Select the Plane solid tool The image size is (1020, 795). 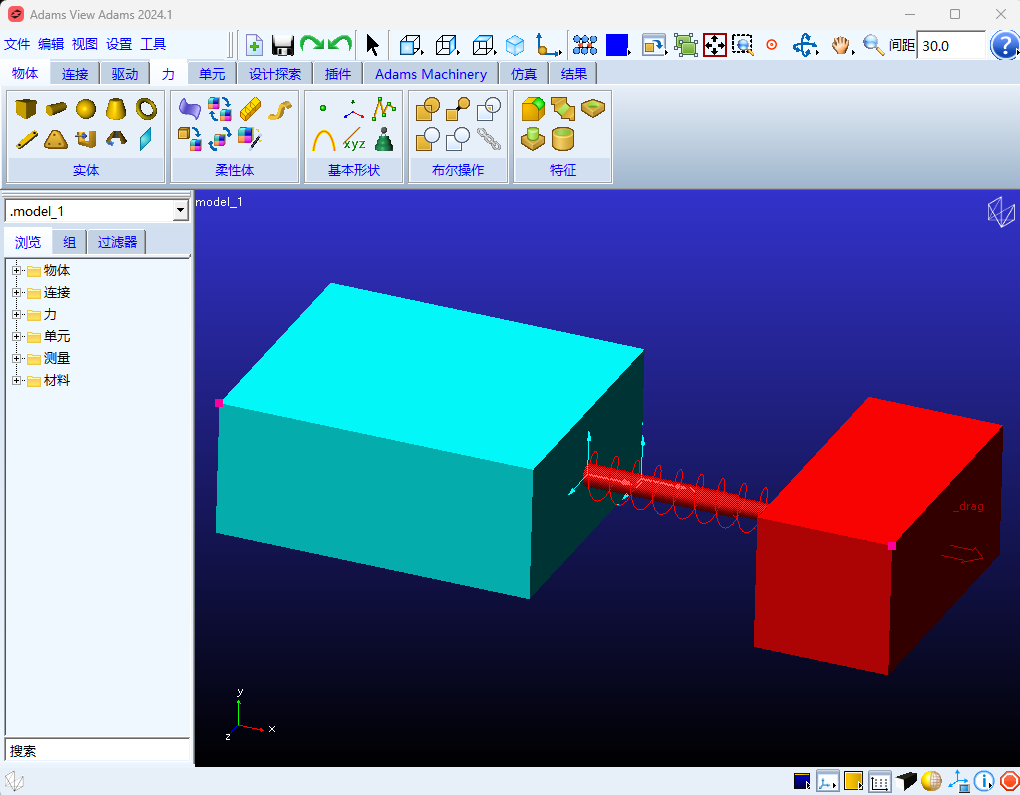coord(146,139)
